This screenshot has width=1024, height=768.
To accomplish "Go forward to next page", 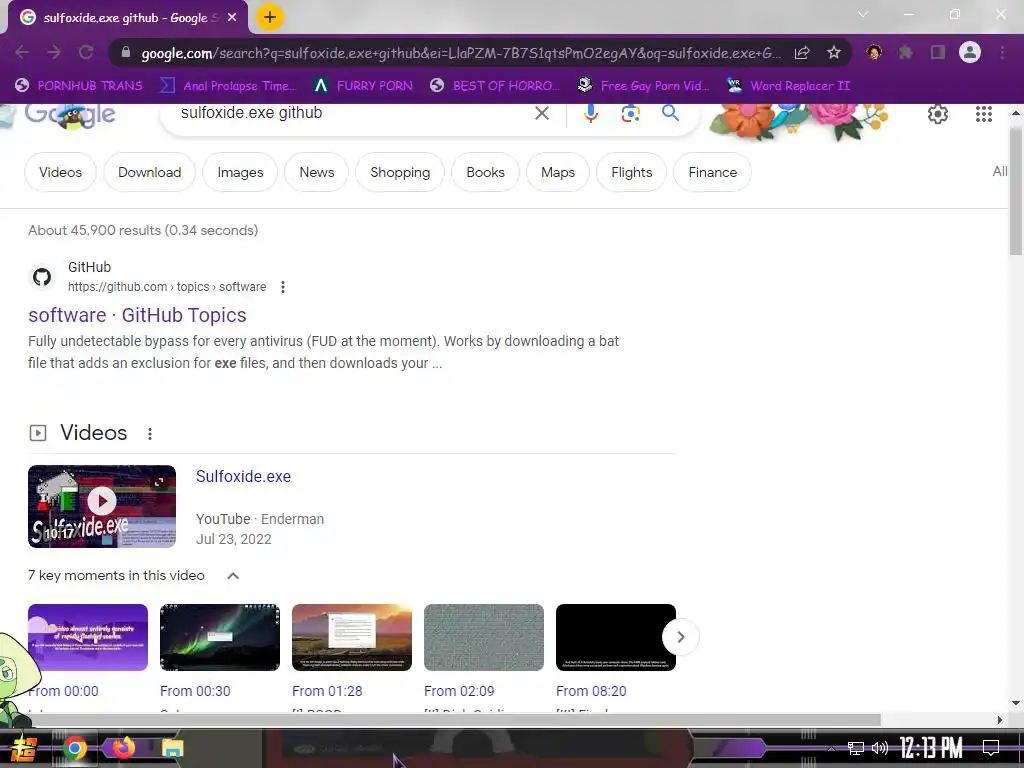I will (54, 53).
